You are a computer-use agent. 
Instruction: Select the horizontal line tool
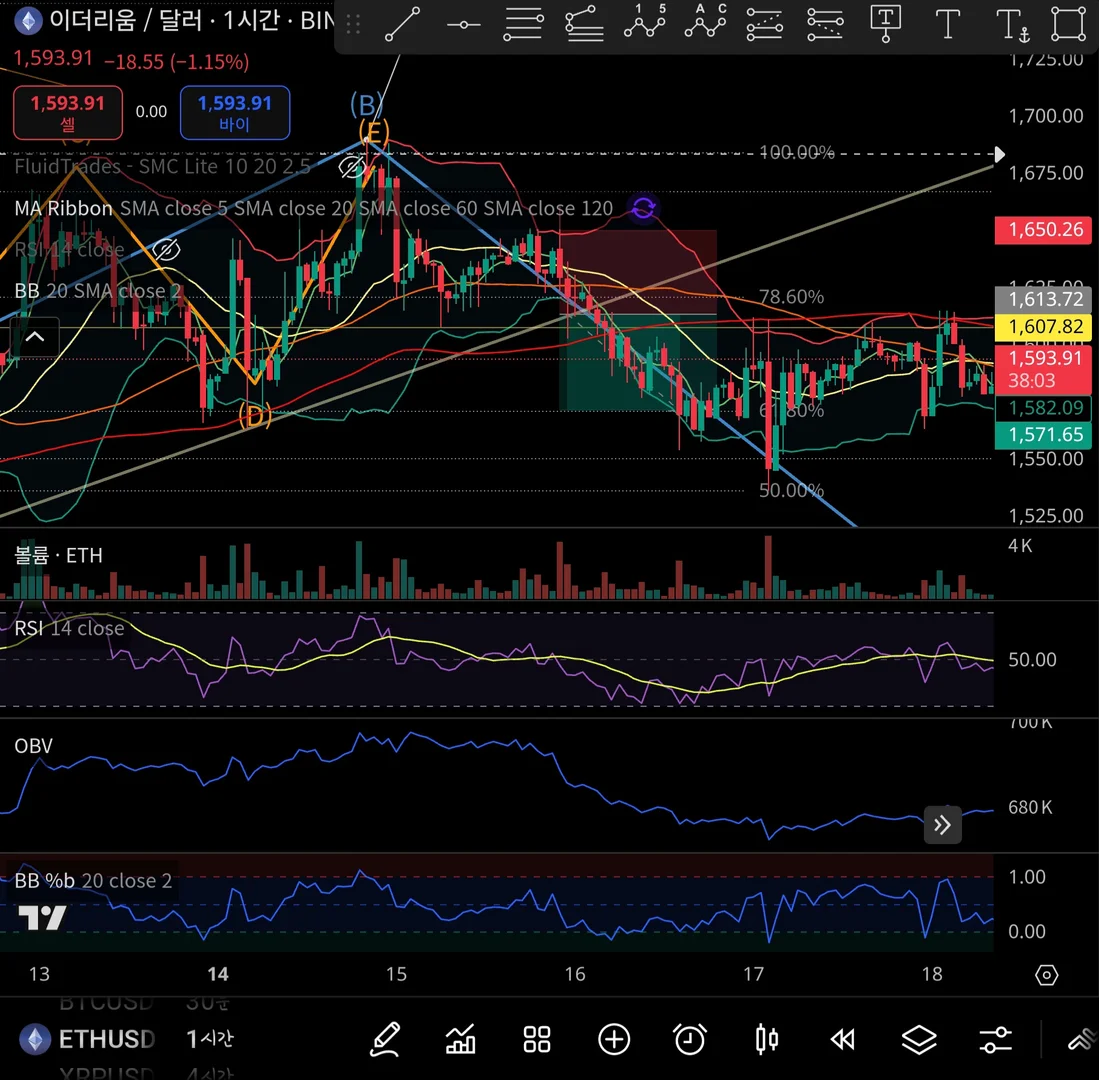[x=463, y=25]
